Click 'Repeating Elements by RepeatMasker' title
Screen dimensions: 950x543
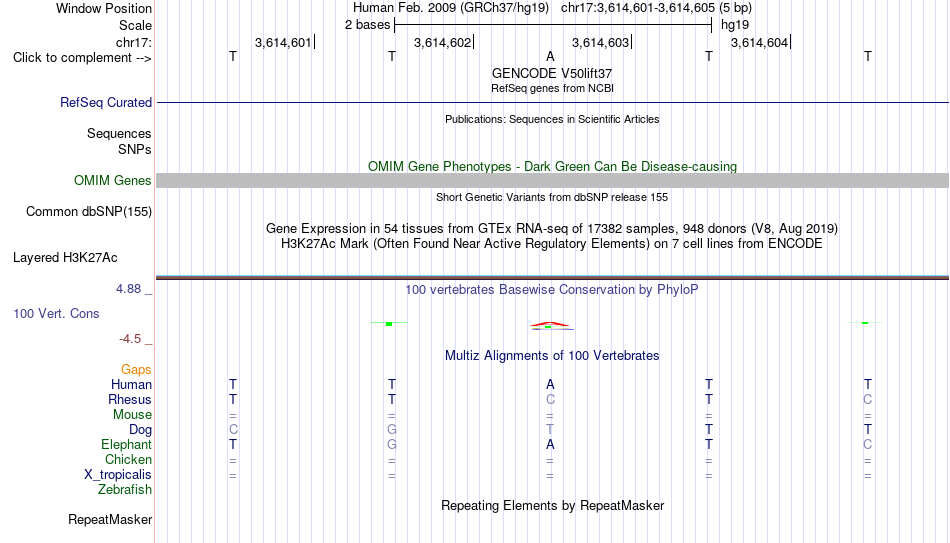[552, 505]
